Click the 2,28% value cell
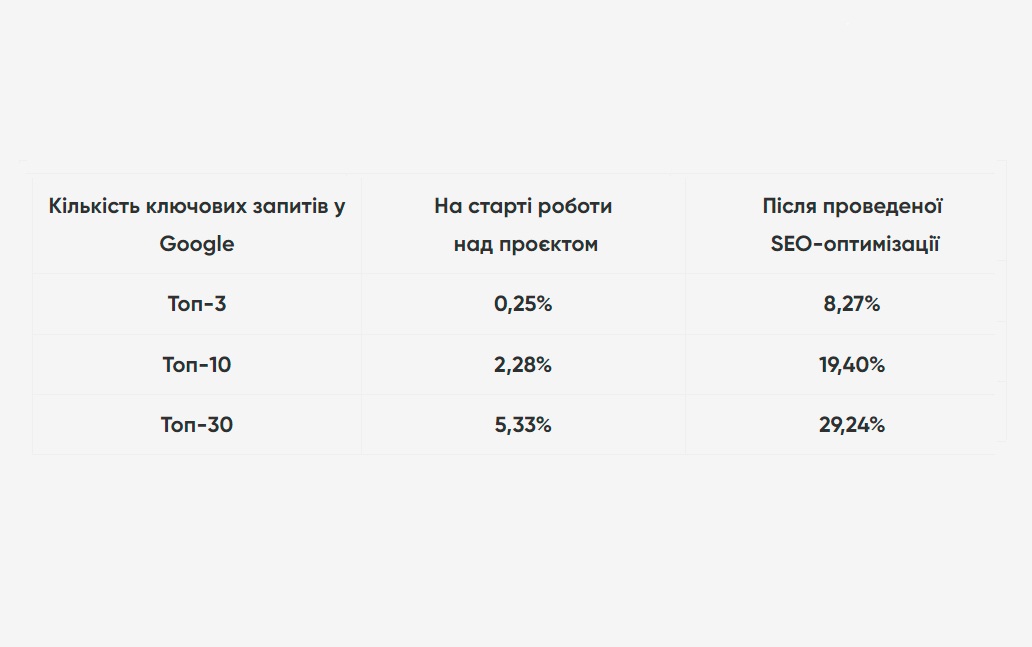The height and width of the screenshot is (647, 1032). 523,365
